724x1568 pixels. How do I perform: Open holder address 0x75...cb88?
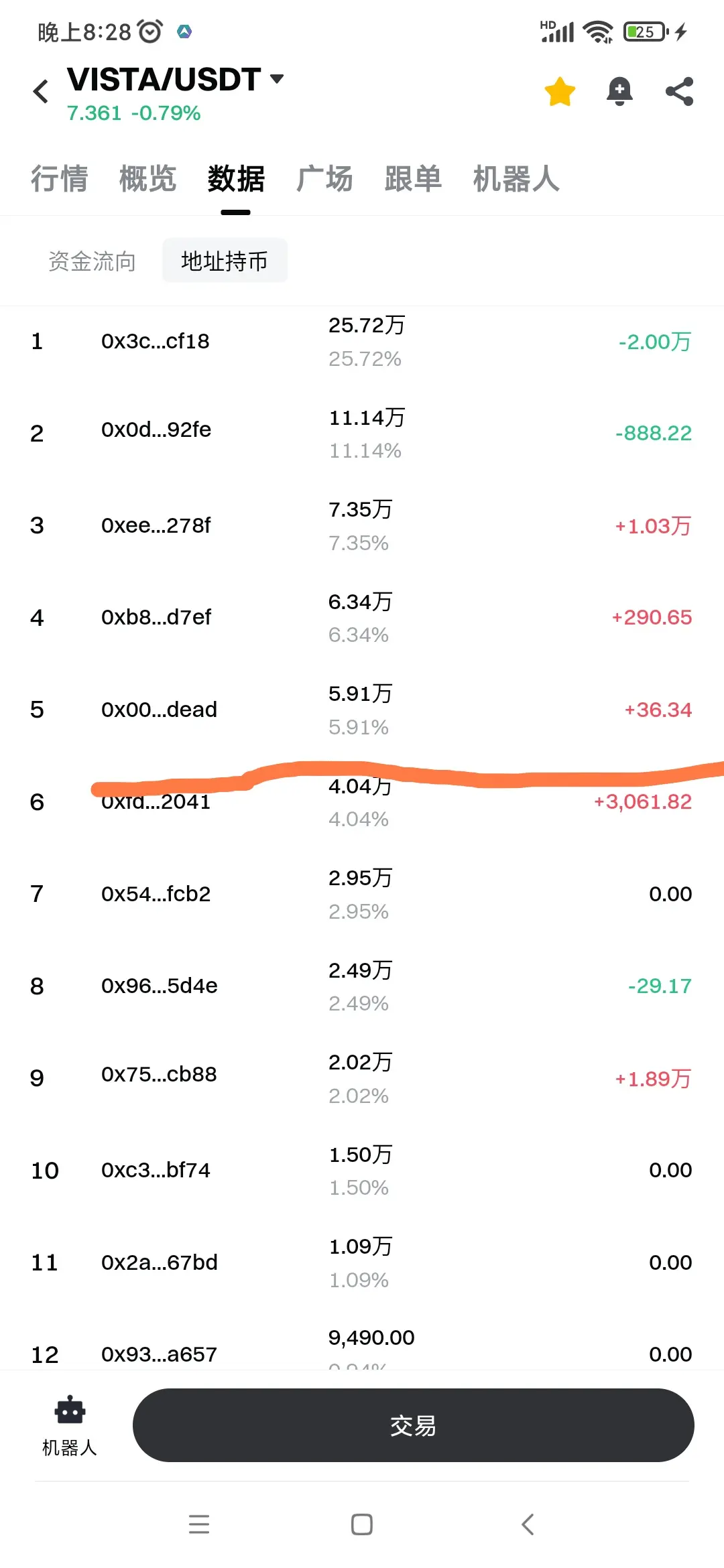362,1078
